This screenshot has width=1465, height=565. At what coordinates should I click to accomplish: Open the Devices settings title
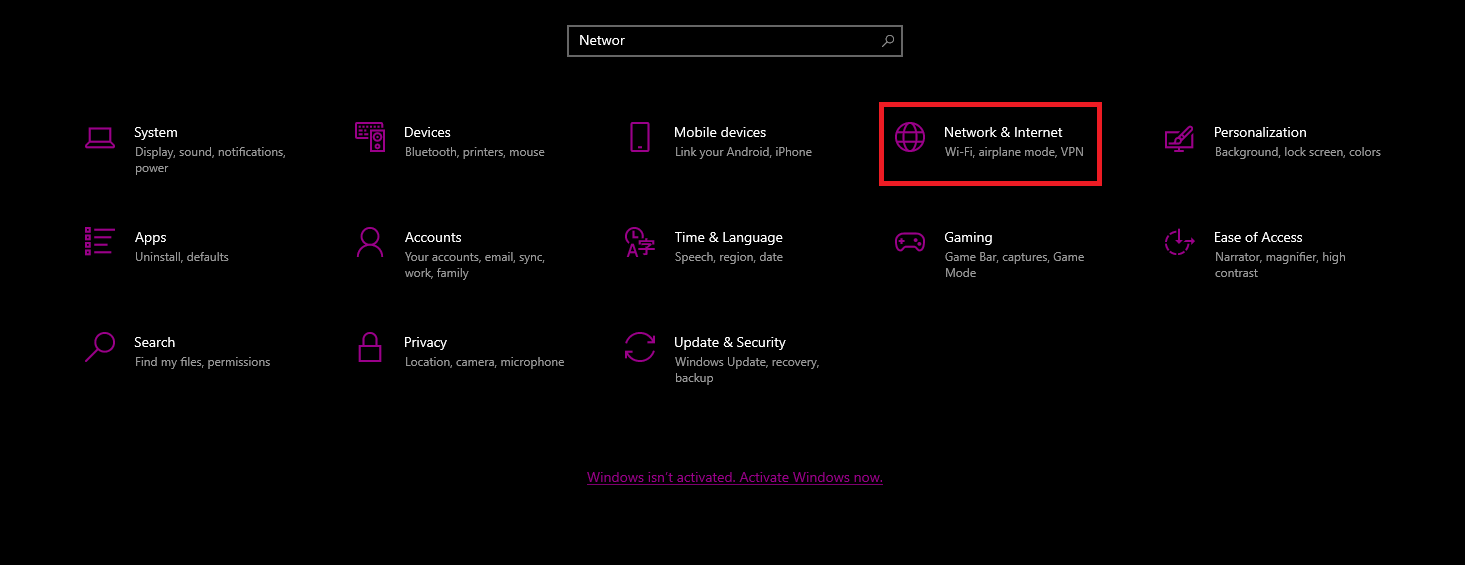click(x=427, y=132)
